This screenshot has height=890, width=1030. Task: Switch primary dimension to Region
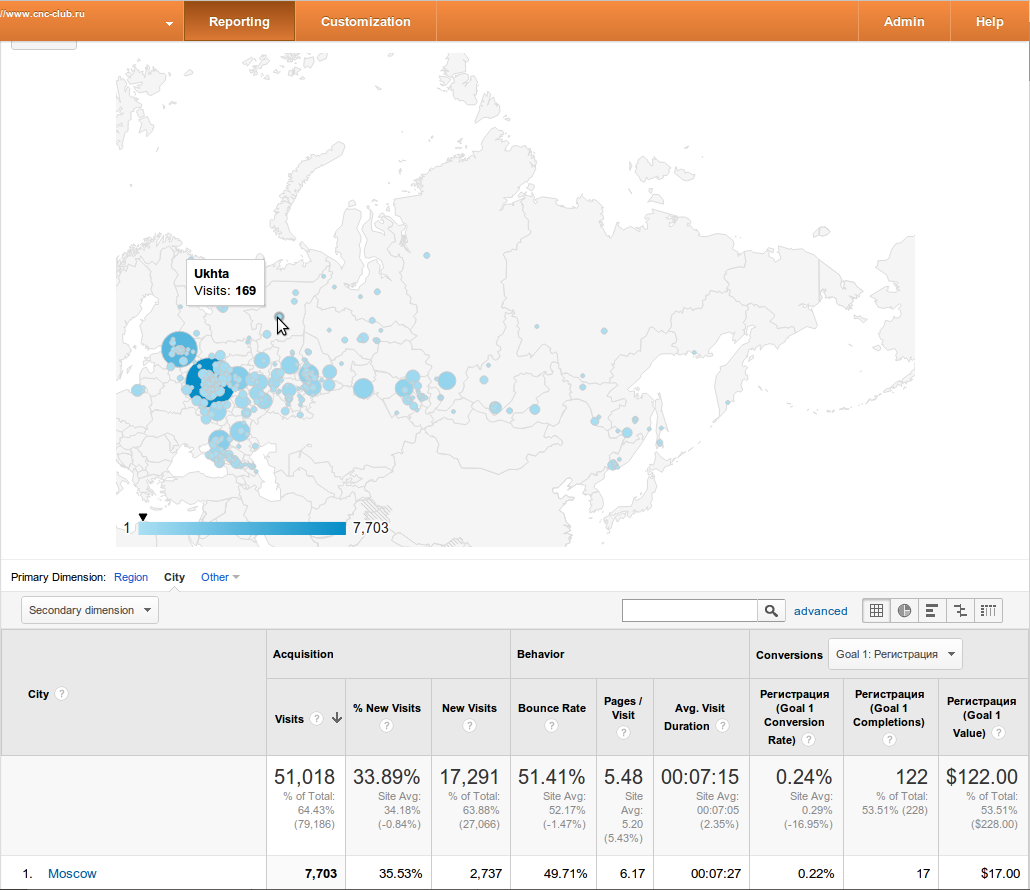(x=131, y=577)
